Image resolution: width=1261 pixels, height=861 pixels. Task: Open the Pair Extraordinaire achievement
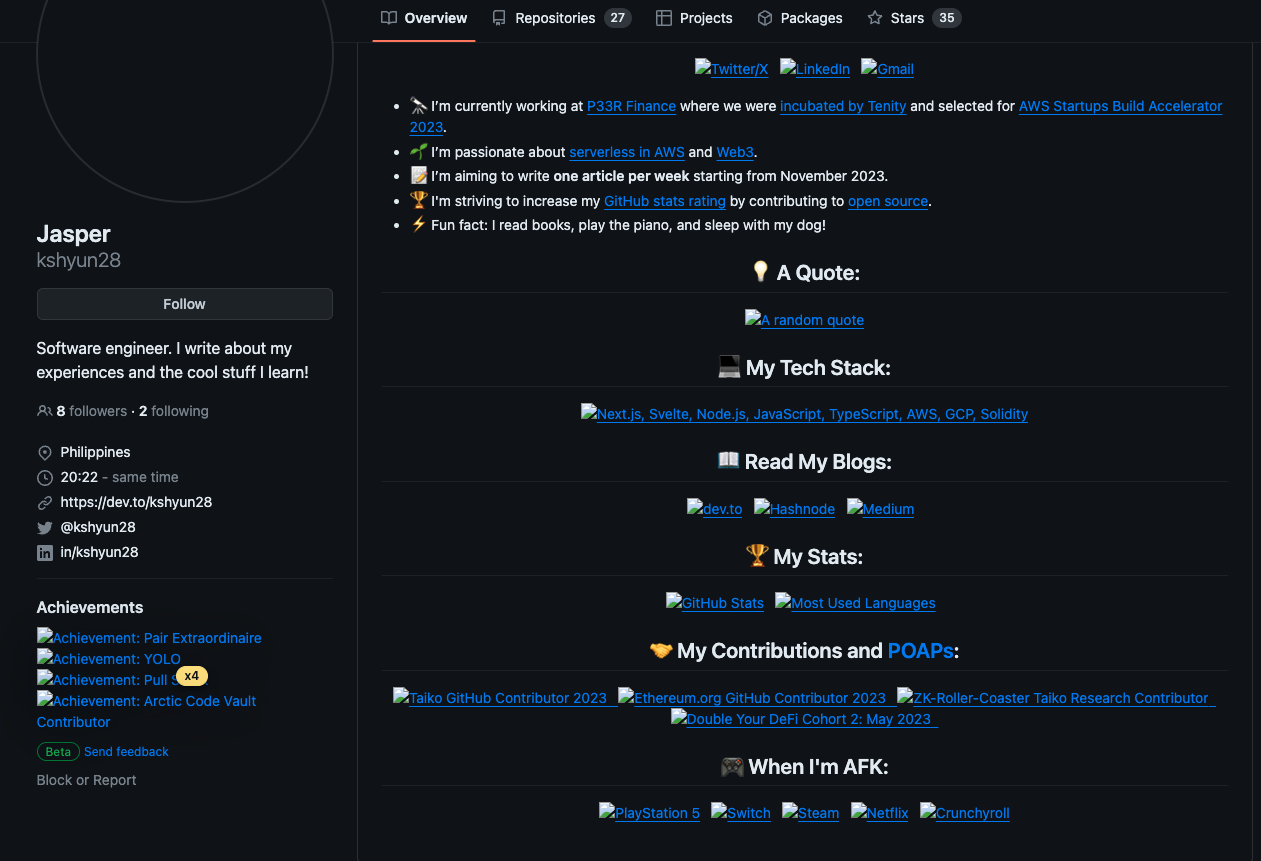click(x=148, y=638)
